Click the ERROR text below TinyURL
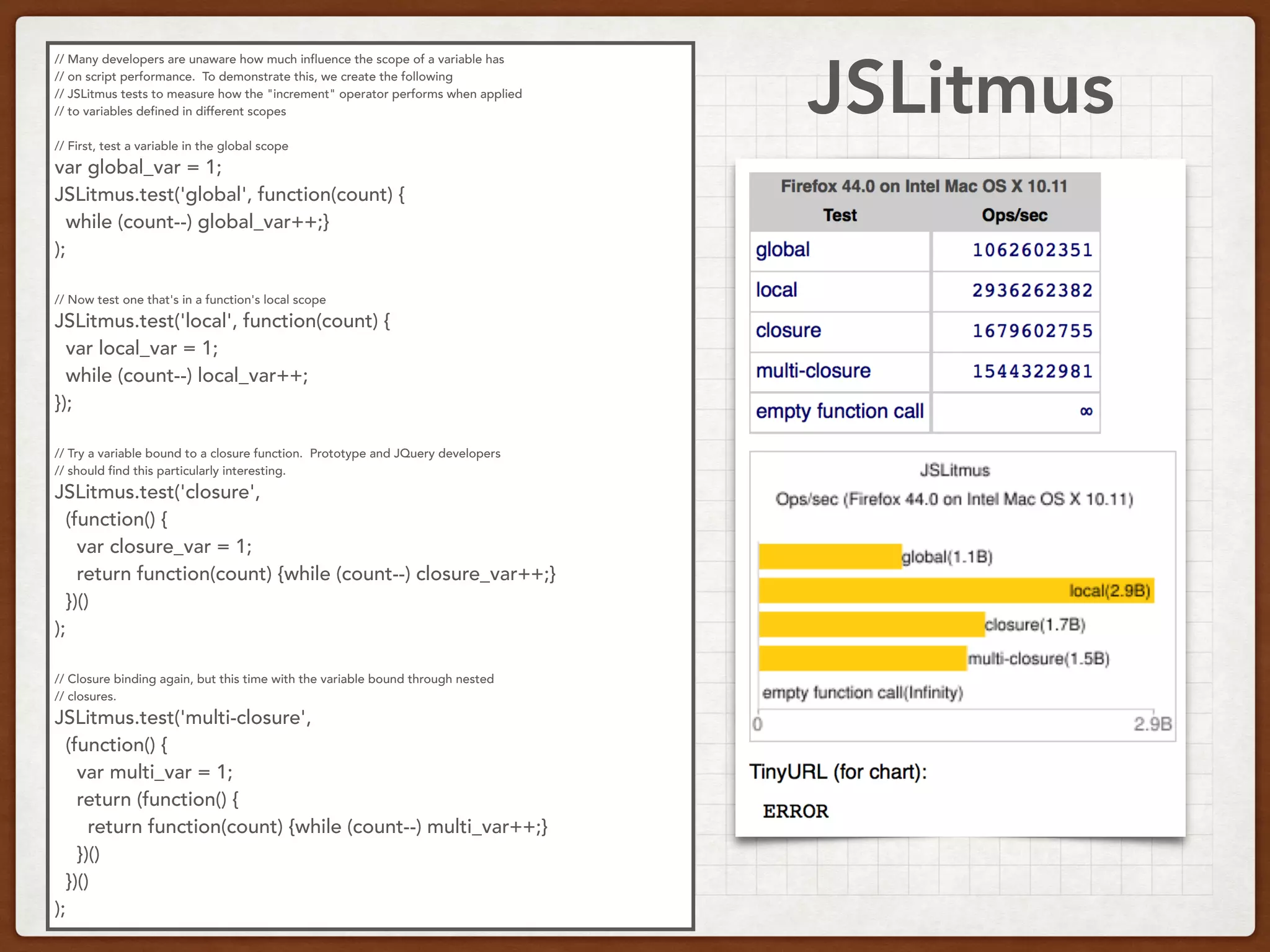 coord(796,811)
